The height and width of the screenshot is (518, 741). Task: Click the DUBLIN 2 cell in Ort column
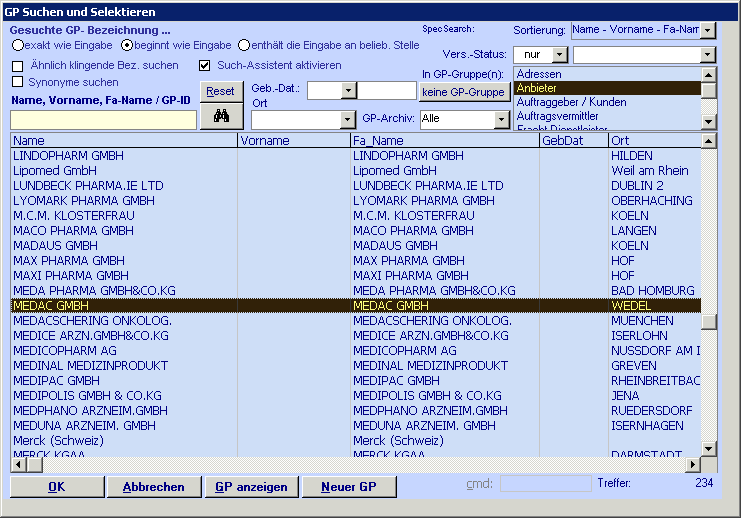[655, 186]
